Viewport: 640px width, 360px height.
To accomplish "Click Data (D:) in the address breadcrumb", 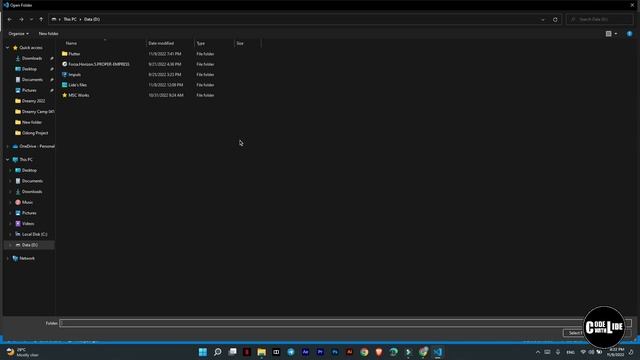I will tap(92, 19).
